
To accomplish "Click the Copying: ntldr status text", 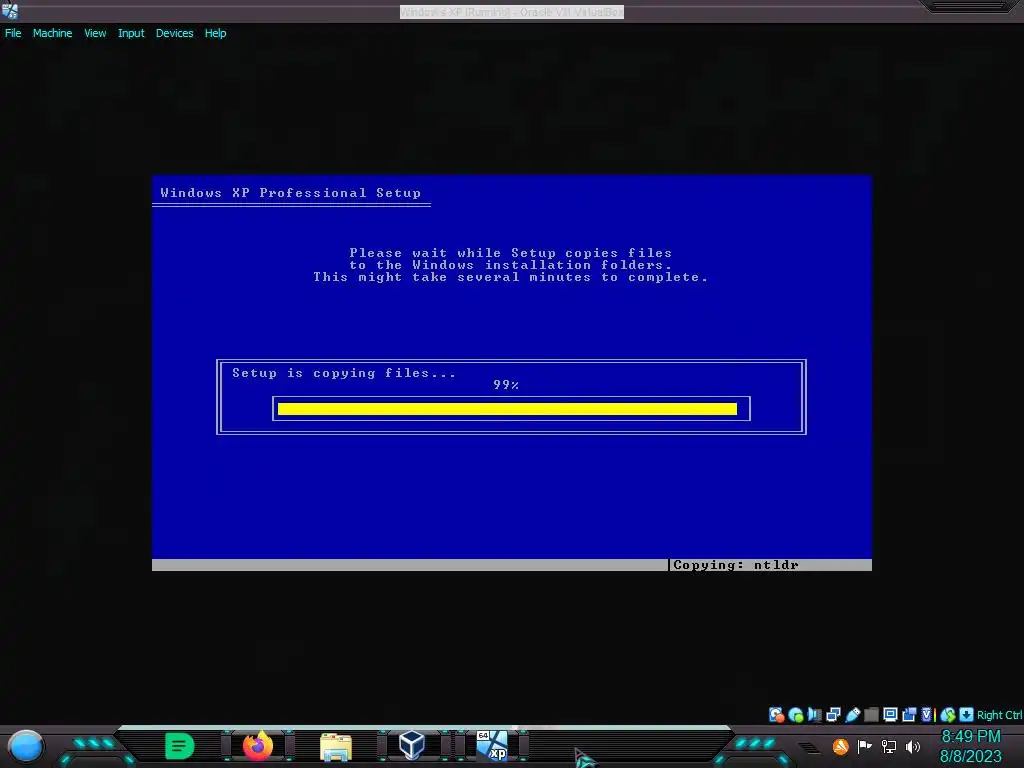I will click(735, 565).
